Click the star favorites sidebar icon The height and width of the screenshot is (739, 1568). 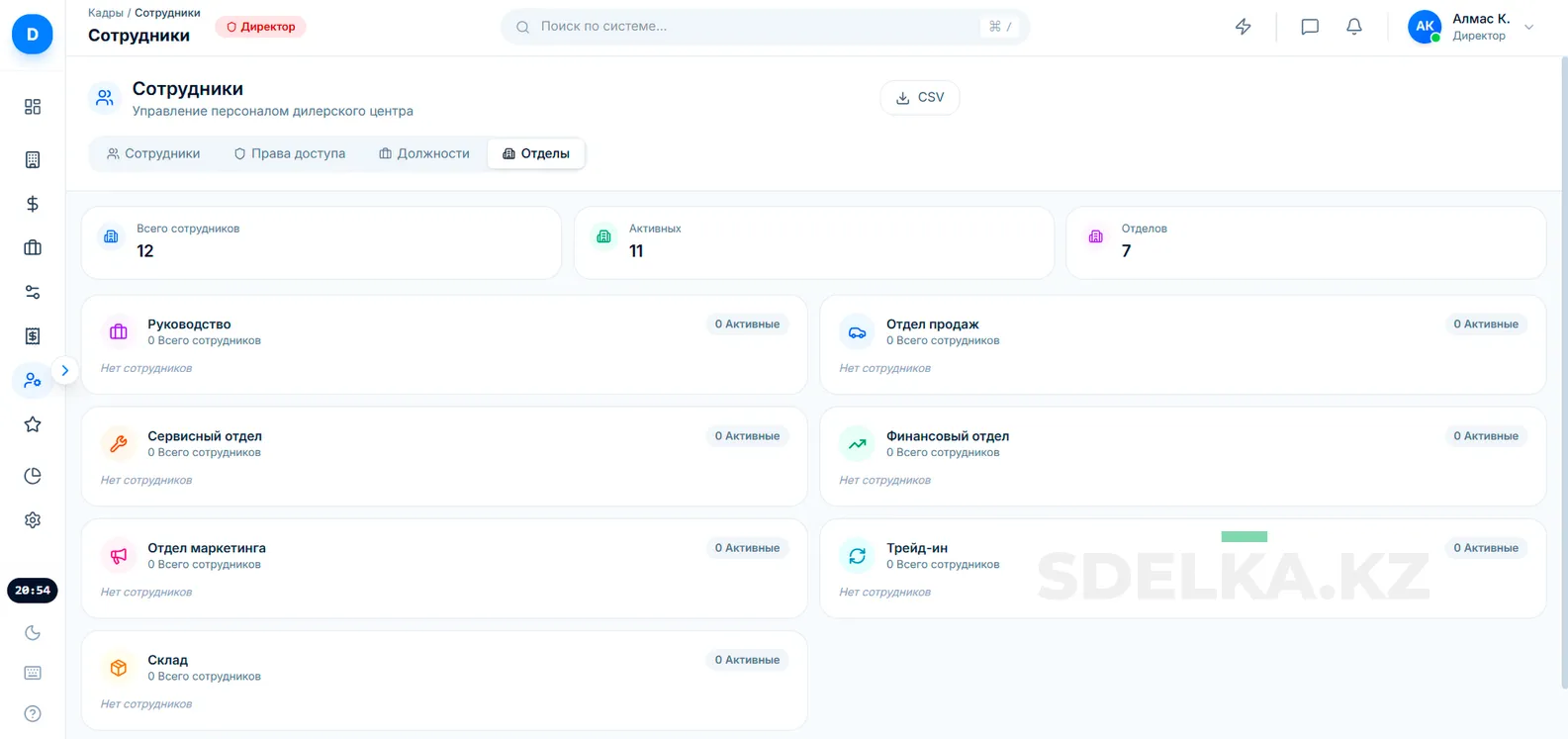(x=33, y=424)
